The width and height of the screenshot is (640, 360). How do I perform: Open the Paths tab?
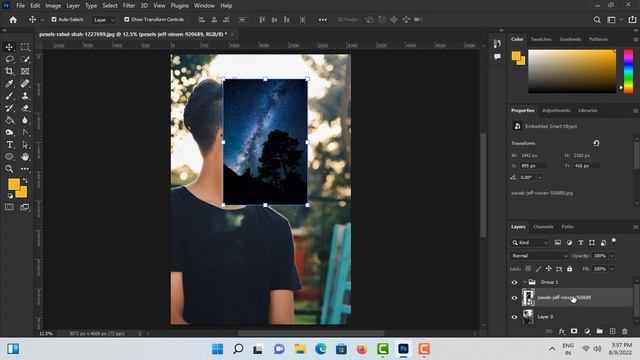click(x=567, y=227)
